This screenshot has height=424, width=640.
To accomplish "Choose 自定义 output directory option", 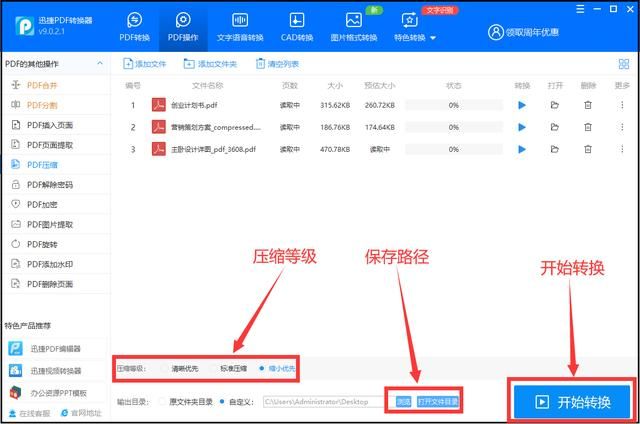I will point(236,402).
